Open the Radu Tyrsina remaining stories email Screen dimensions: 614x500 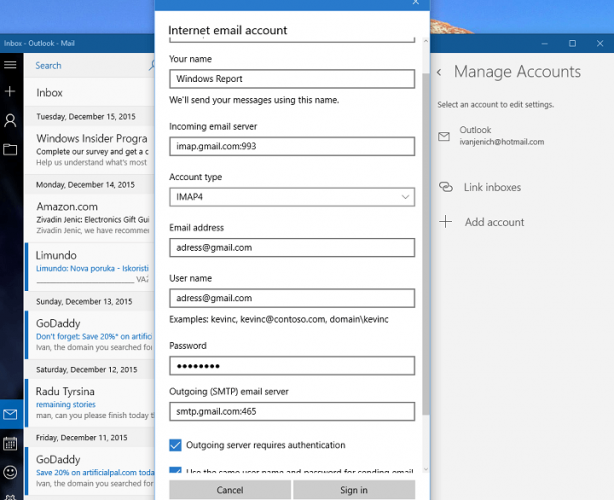[x=90, y=403]
